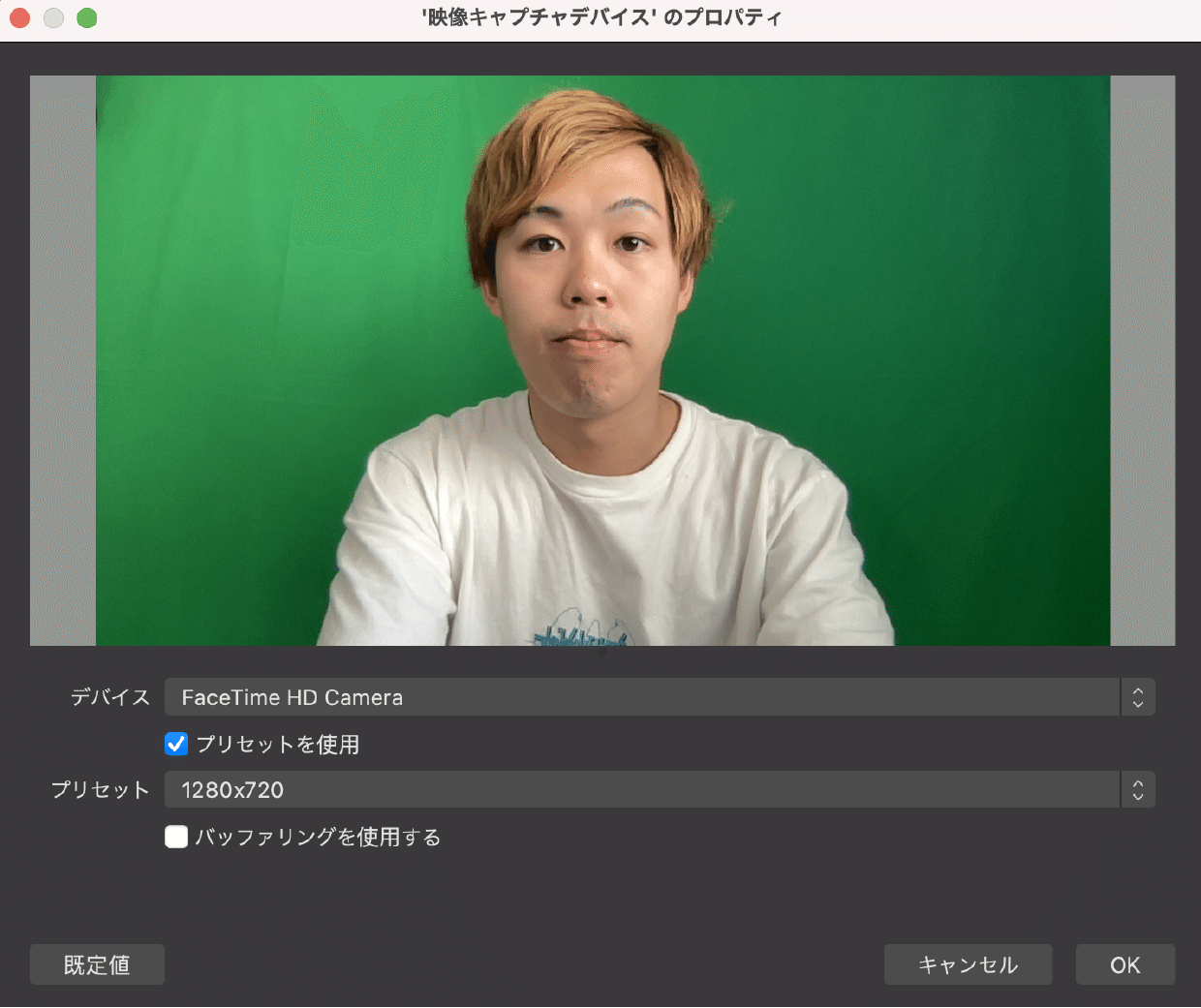This screenshot has height=1008, width=1201.
Task: Open the FaceTime HD Camera device dropdown
Action: 639,696
